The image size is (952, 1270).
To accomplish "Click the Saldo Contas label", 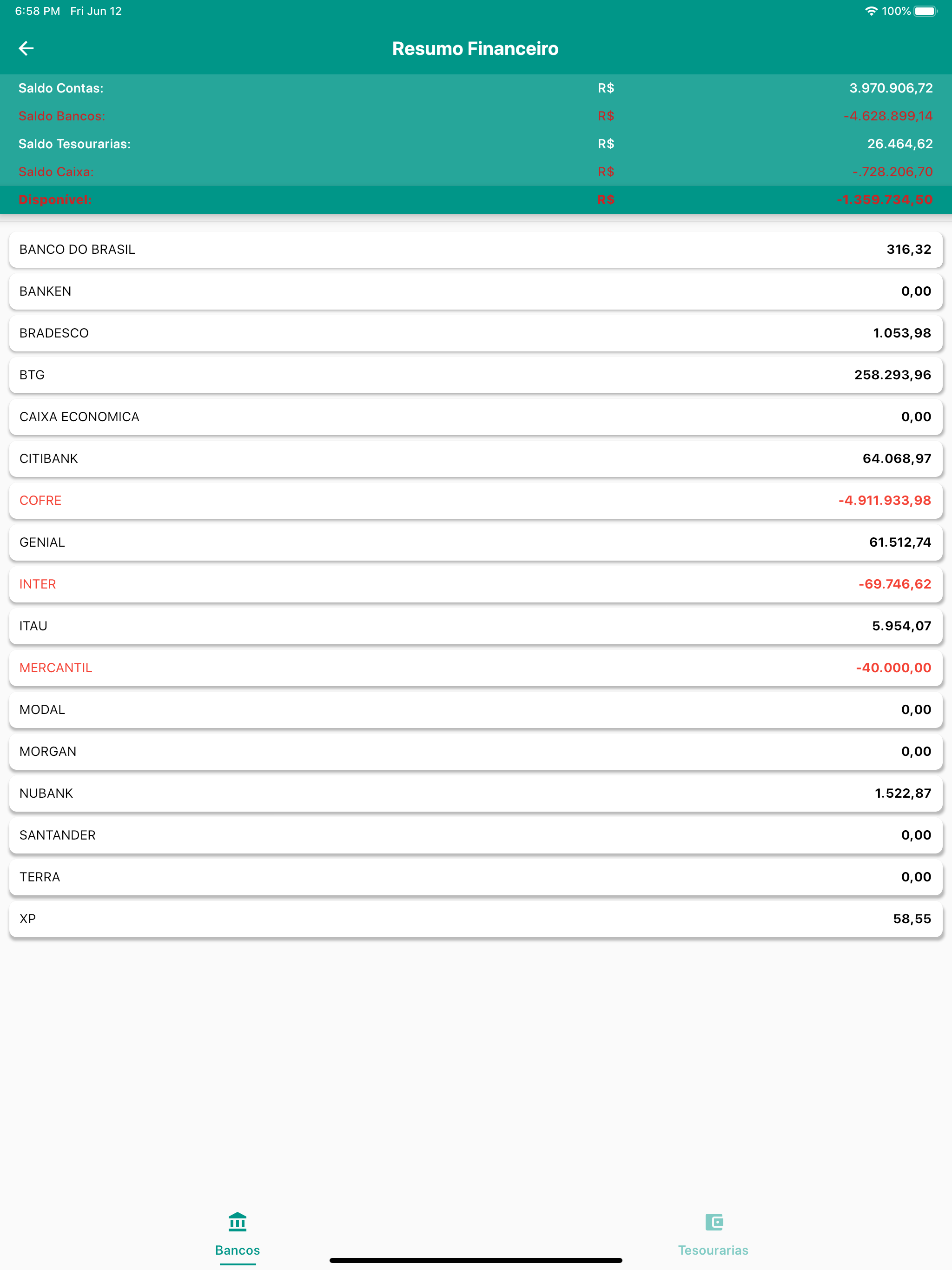I will (61, 88).
